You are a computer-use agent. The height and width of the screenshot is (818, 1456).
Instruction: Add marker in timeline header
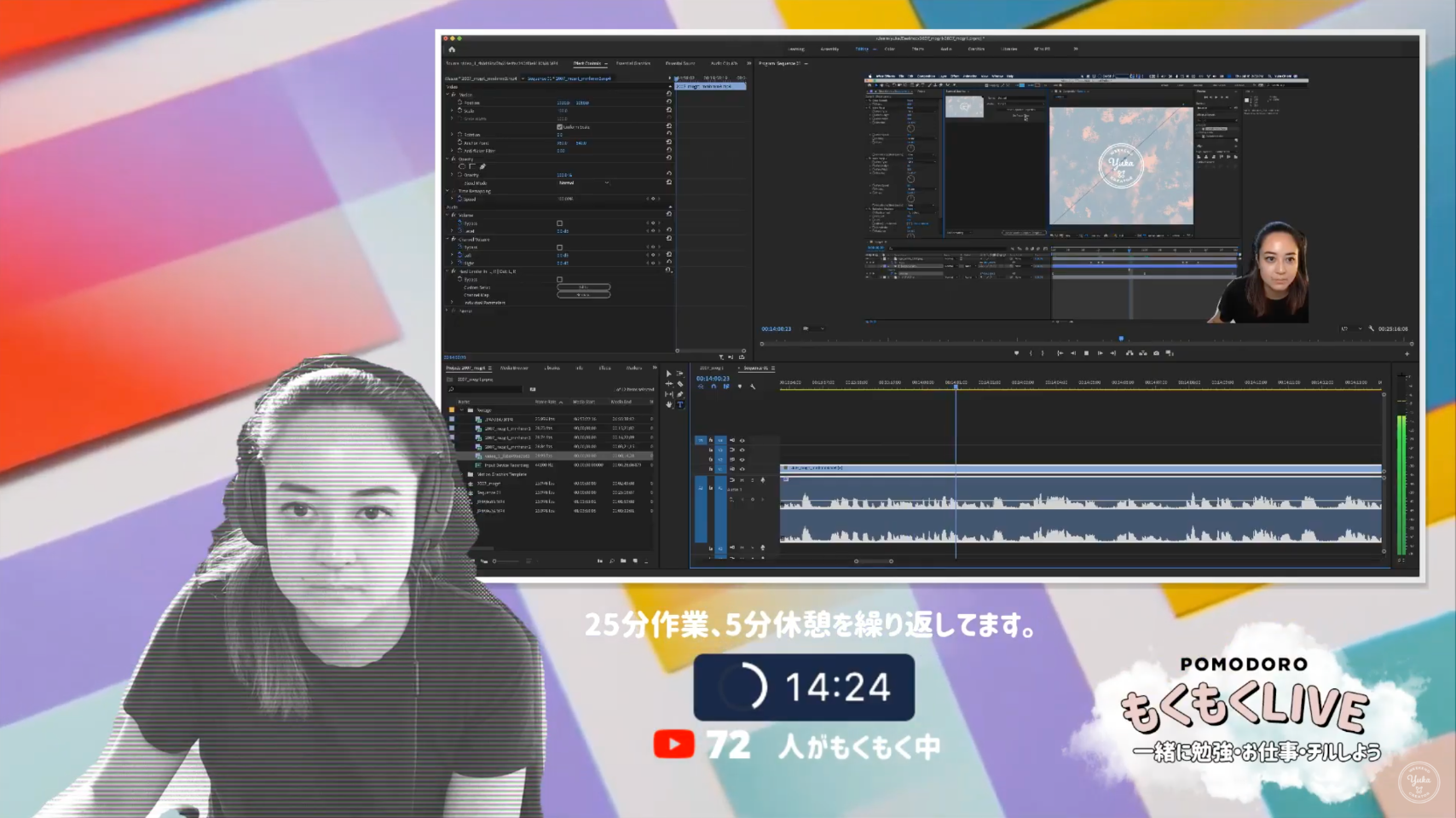(740, 386)
